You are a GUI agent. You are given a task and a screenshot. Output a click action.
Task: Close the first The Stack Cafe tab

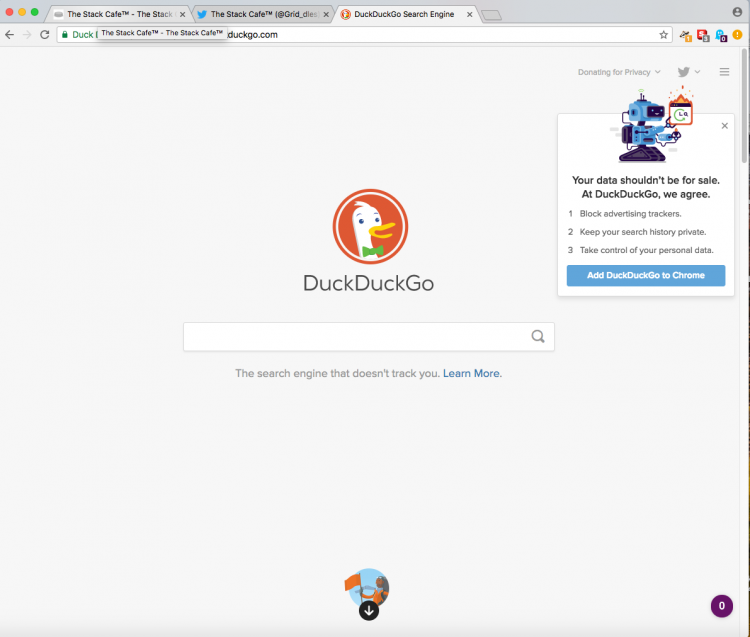(x=182, y=14)
